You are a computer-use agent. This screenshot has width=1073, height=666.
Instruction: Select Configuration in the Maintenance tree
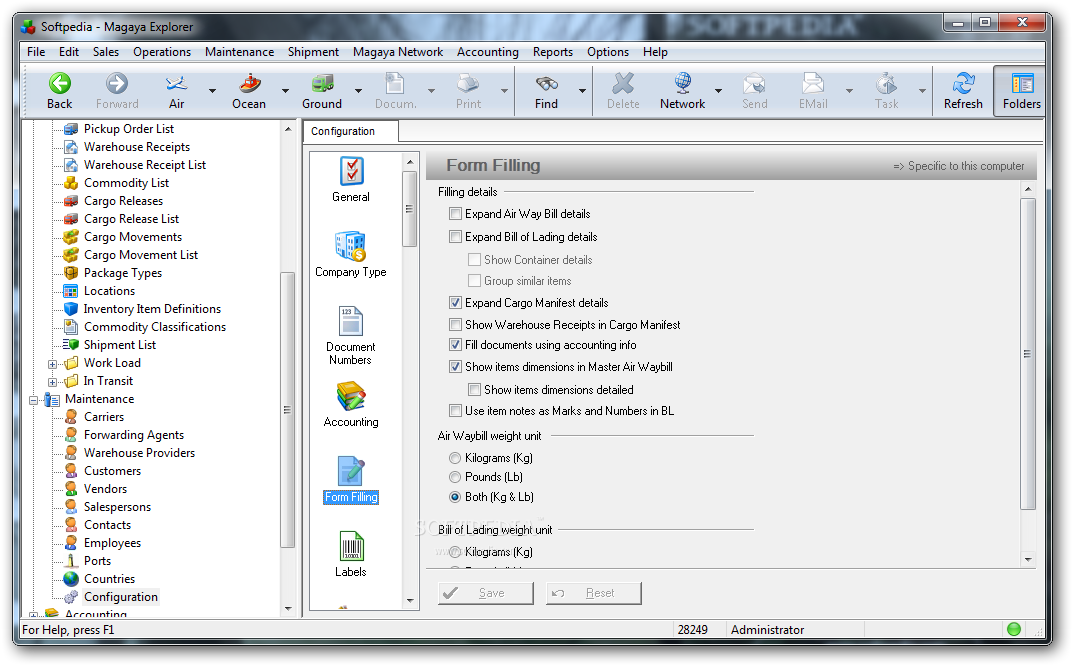pyautogui.click(x=120, y=597)
